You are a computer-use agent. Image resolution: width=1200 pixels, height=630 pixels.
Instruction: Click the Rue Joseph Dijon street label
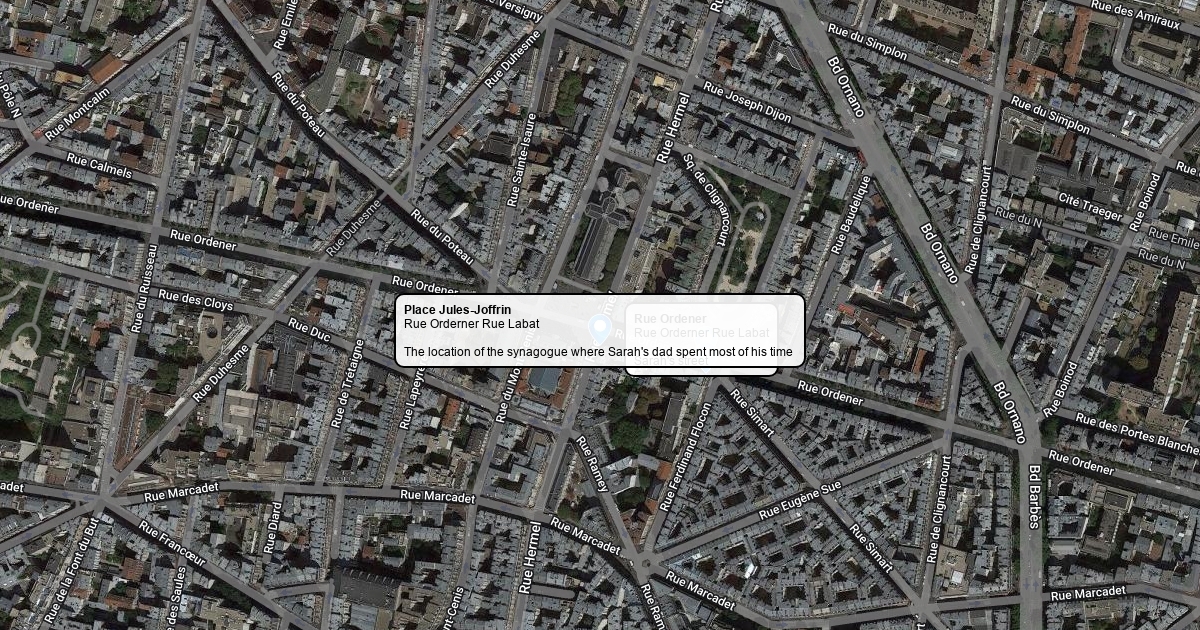(747, 104)
